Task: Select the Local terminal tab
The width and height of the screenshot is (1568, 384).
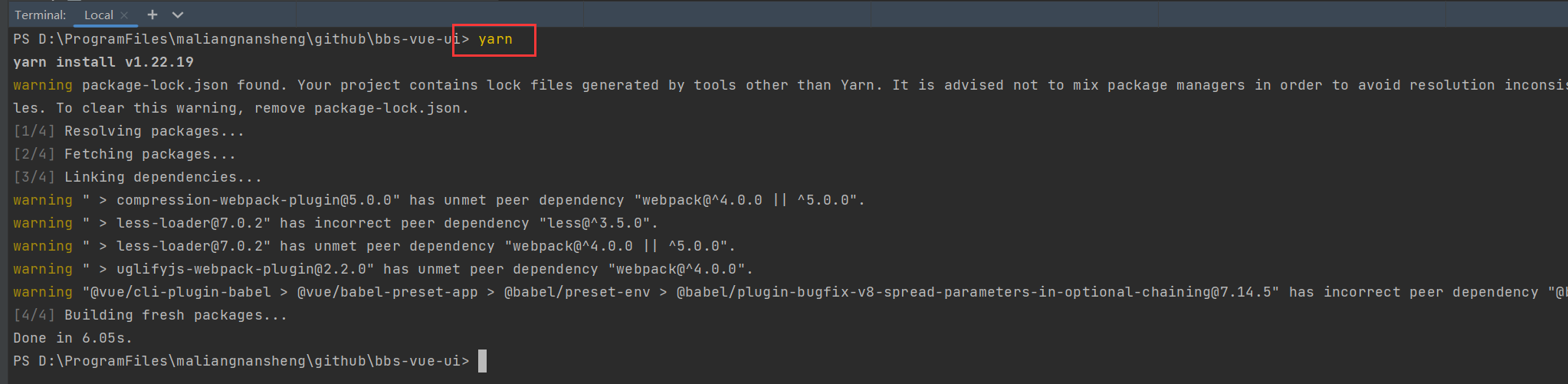Action: click(x=98, y=15)
